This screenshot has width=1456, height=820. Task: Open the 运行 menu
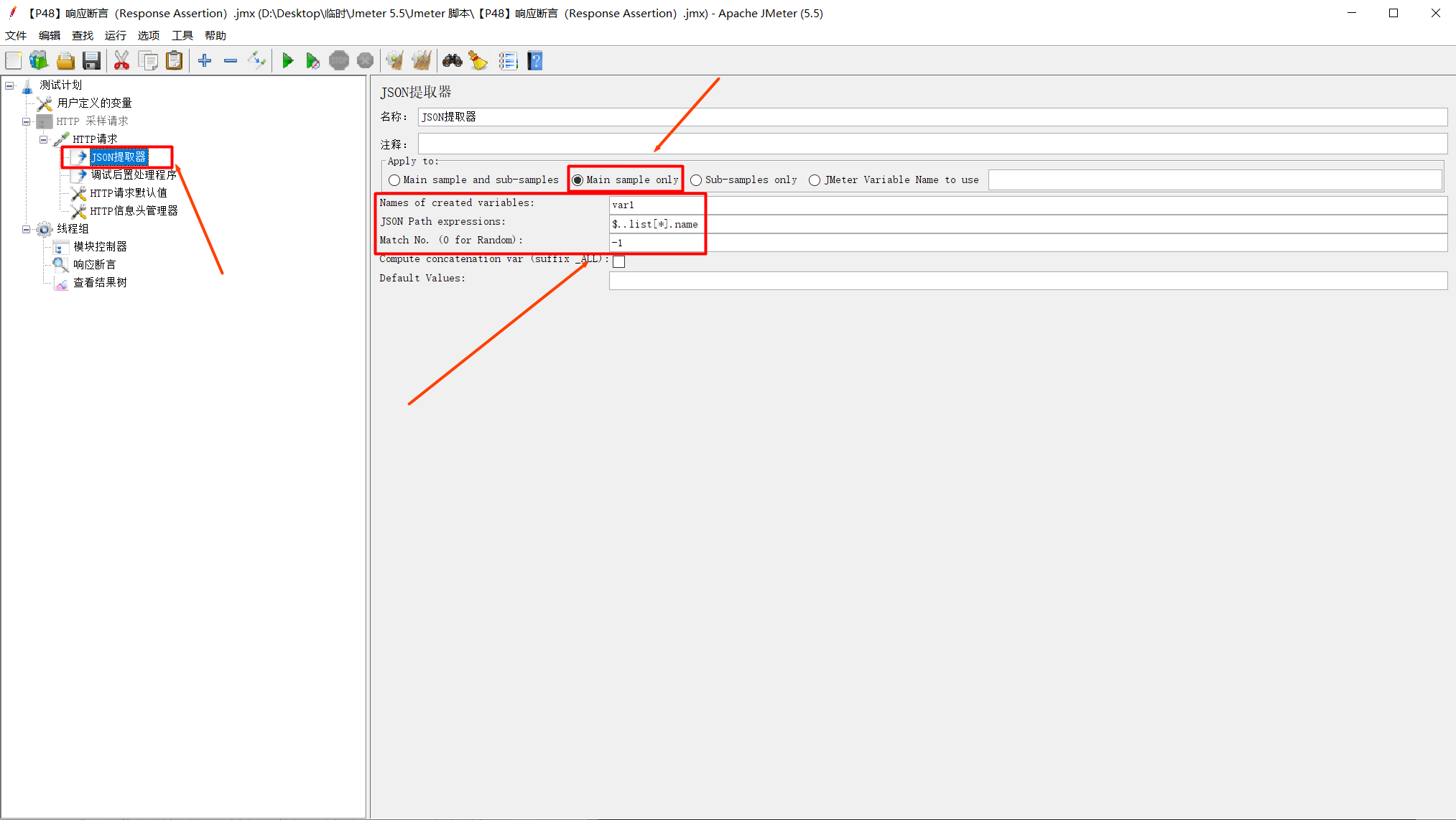(115, 35)
